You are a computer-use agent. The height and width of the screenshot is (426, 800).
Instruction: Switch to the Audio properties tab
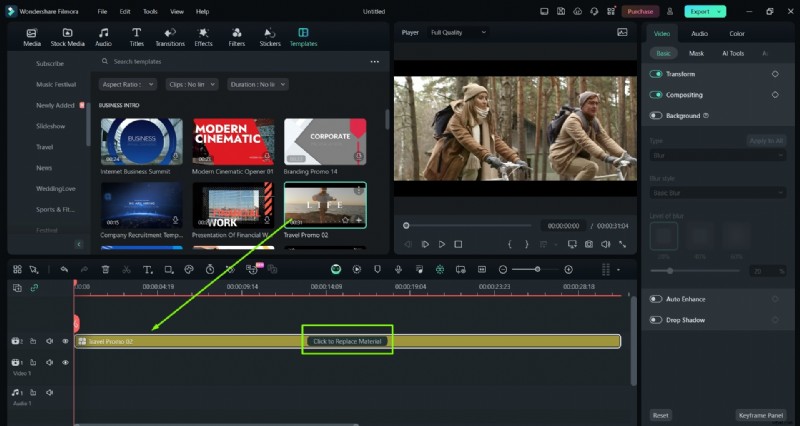tap(699, 33)
